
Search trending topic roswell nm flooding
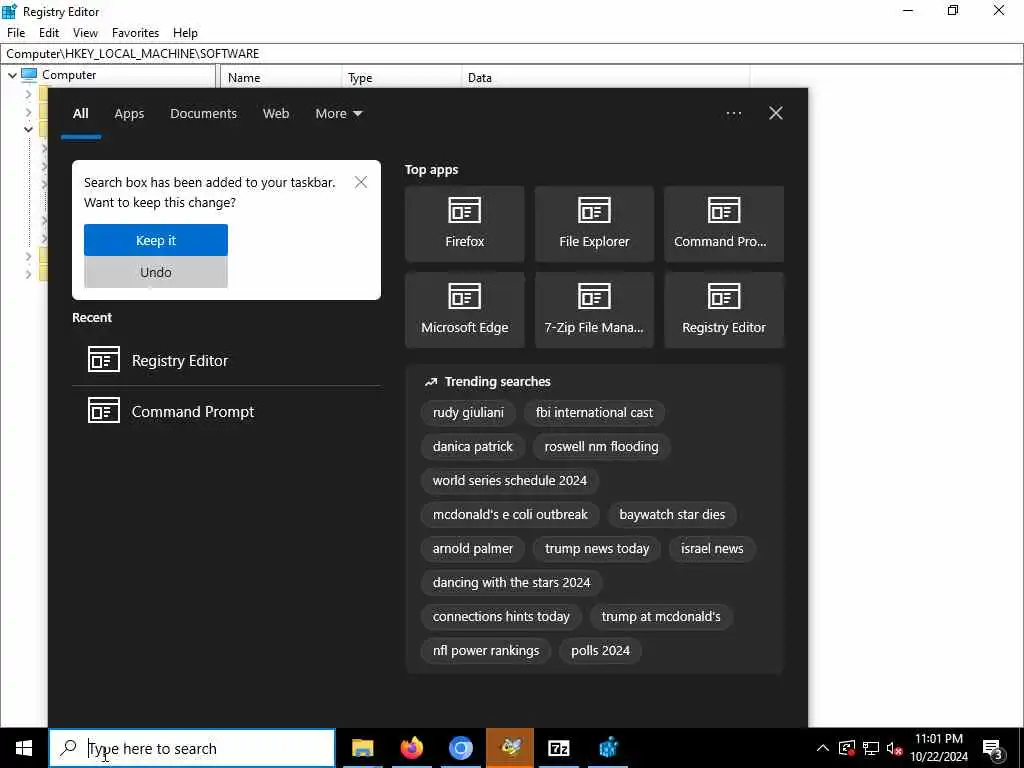point(601,447)
